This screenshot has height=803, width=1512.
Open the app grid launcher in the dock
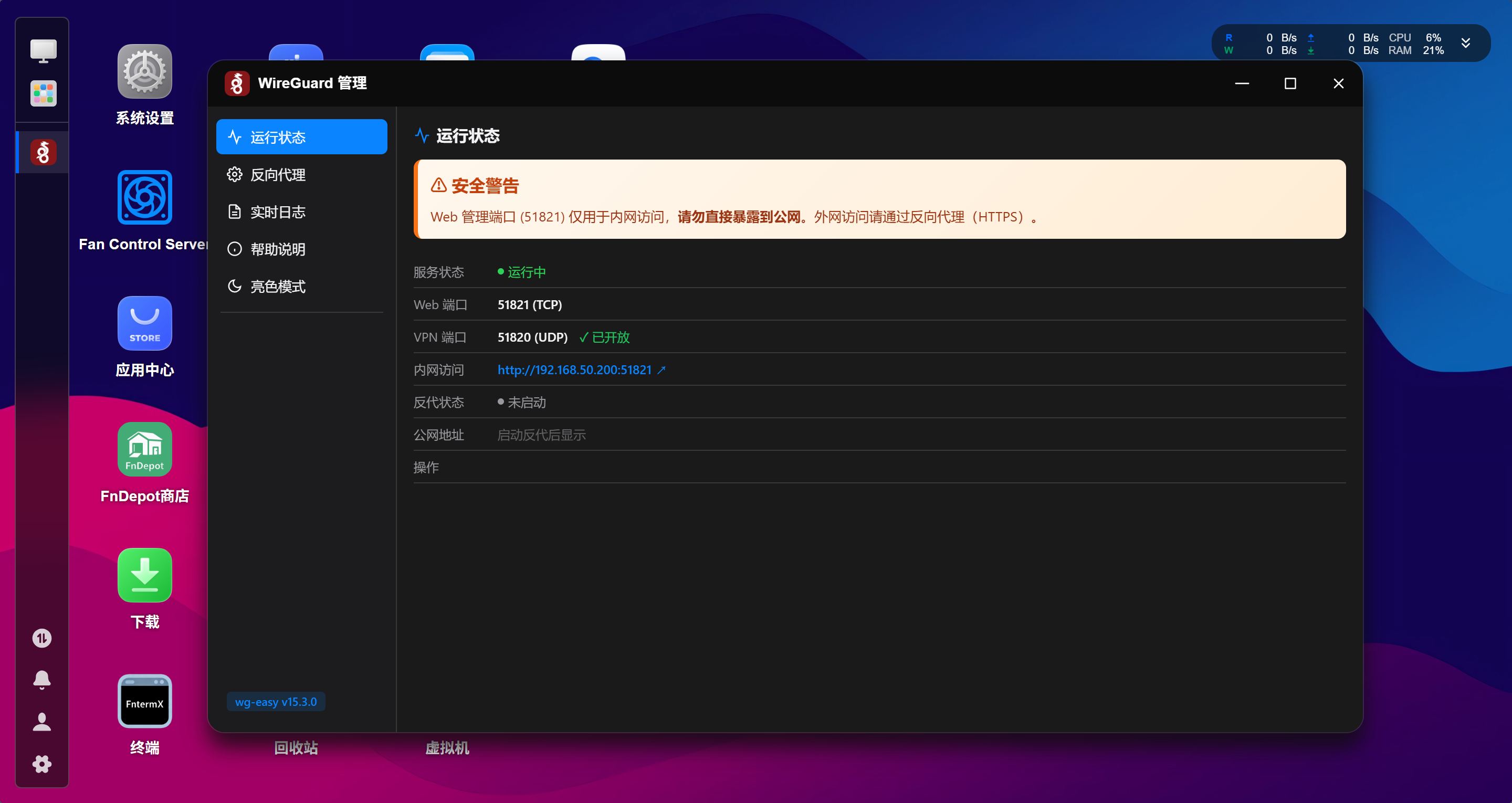(x=43, y=93)
